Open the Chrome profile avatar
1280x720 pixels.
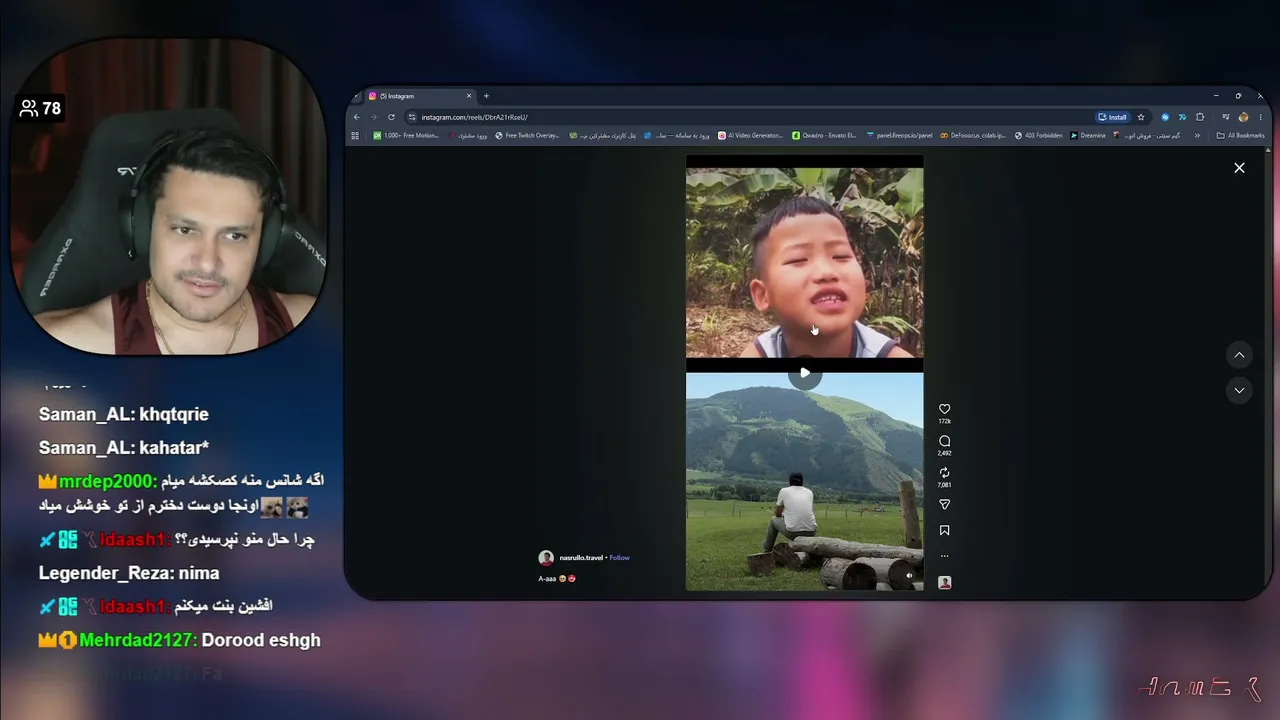click(x=1244, y=117)
